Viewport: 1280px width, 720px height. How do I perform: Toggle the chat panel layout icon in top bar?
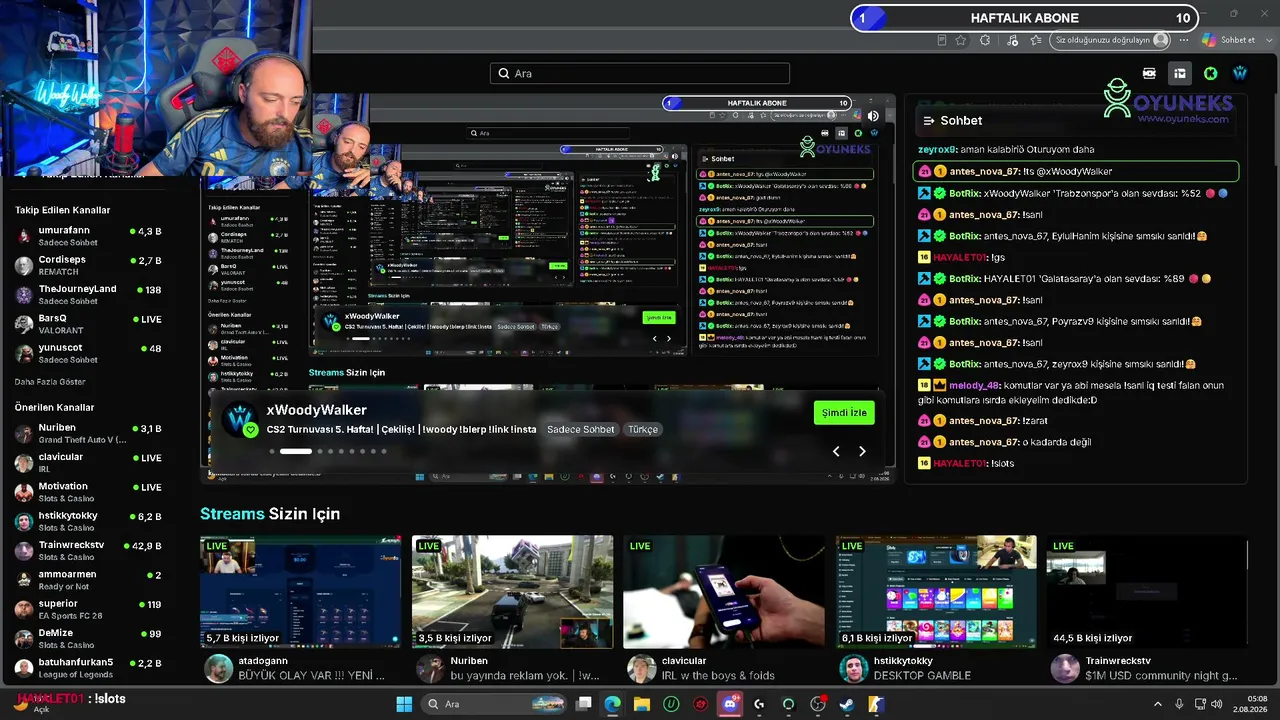[1180, 73]
